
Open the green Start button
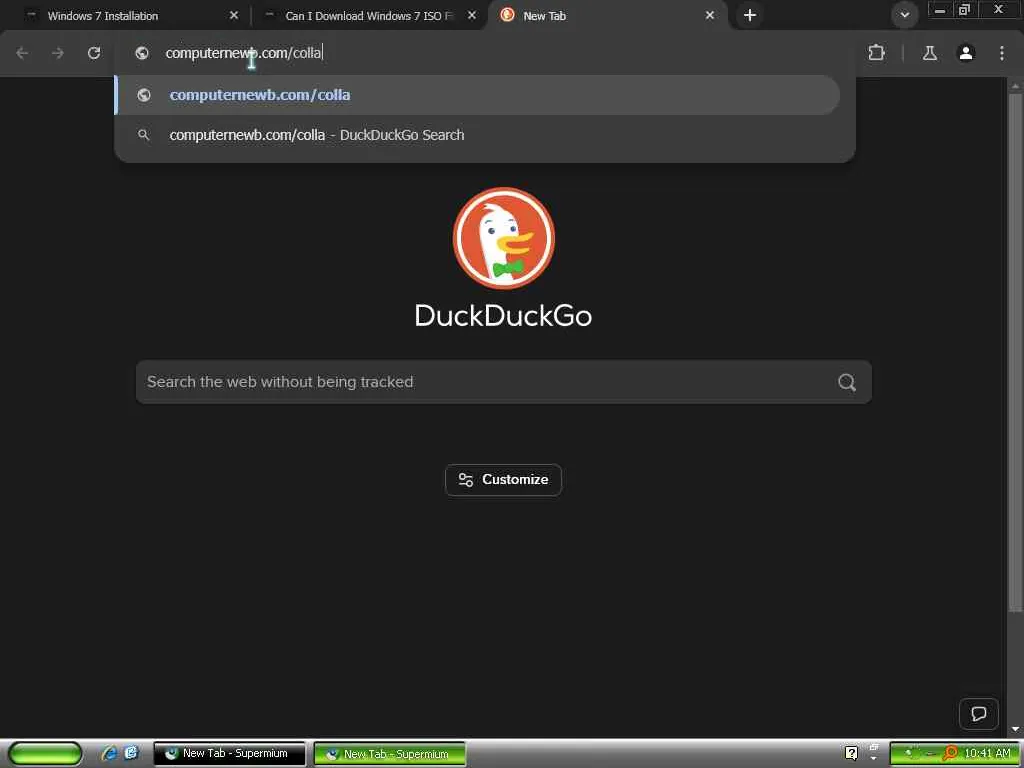tap(45, 754)
